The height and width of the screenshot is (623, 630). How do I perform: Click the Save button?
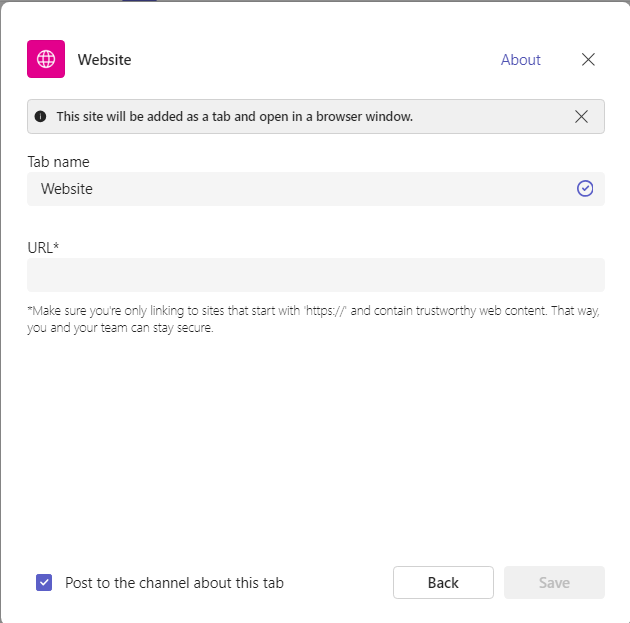554,582
